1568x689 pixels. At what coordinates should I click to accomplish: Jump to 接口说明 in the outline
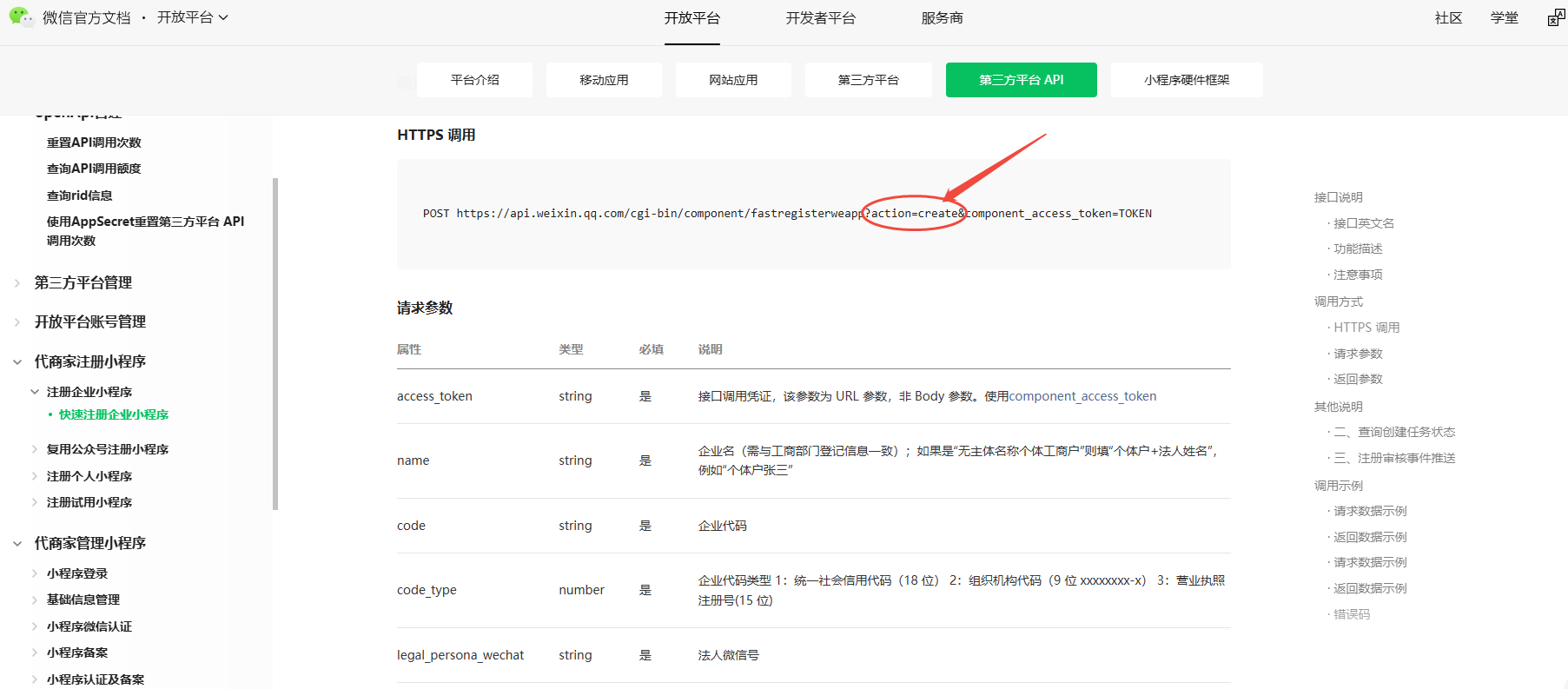coord(1339,197)
